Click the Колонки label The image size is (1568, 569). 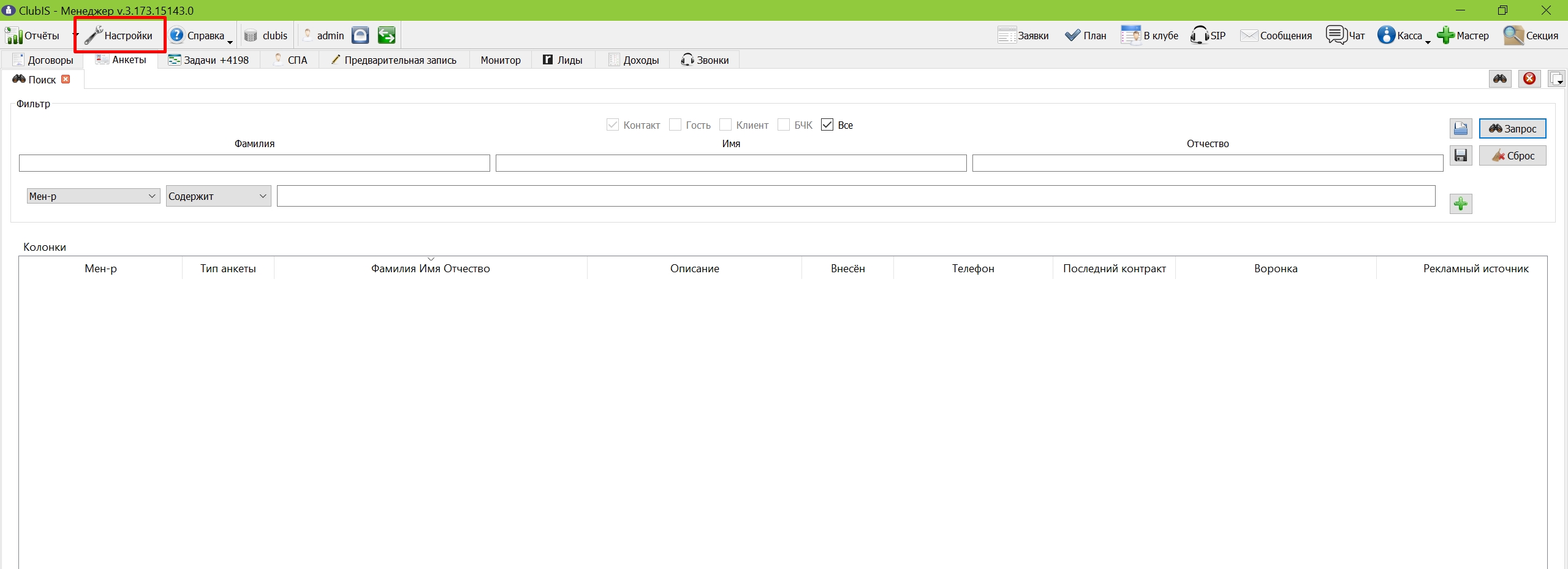[45, 247]
